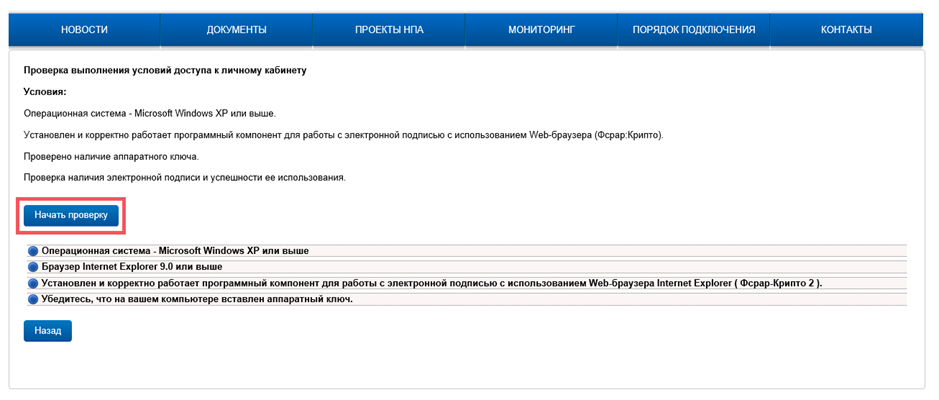Click heading Проверка выполнения условий доступа к личному кабинету
This screenshot has width=939, height=400.
(165, 71)
